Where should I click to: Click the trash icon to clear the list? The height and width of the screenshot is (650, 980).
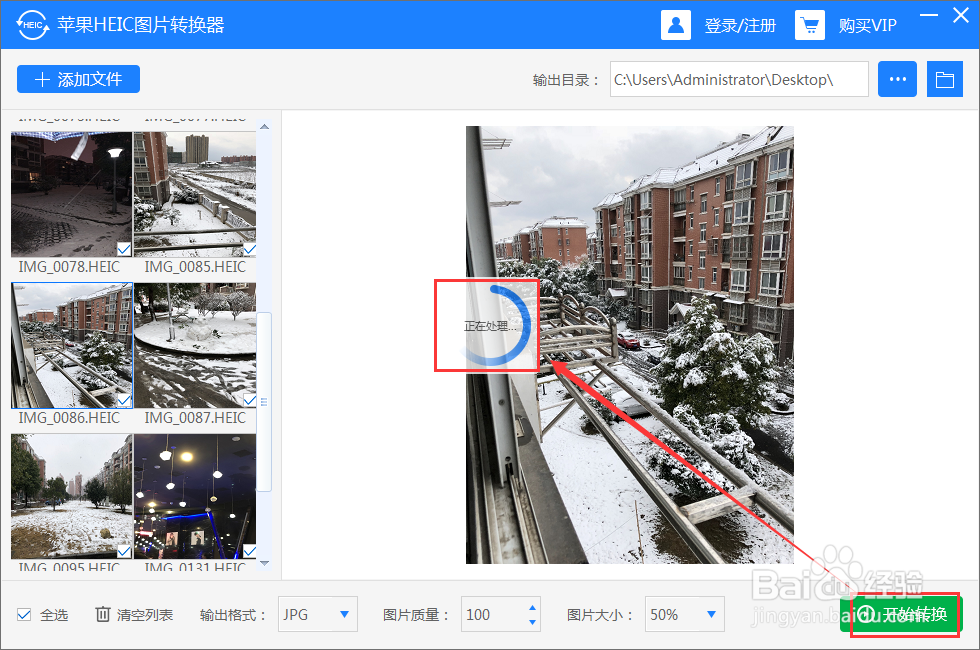pyautogui.click(x=105, y=615)
